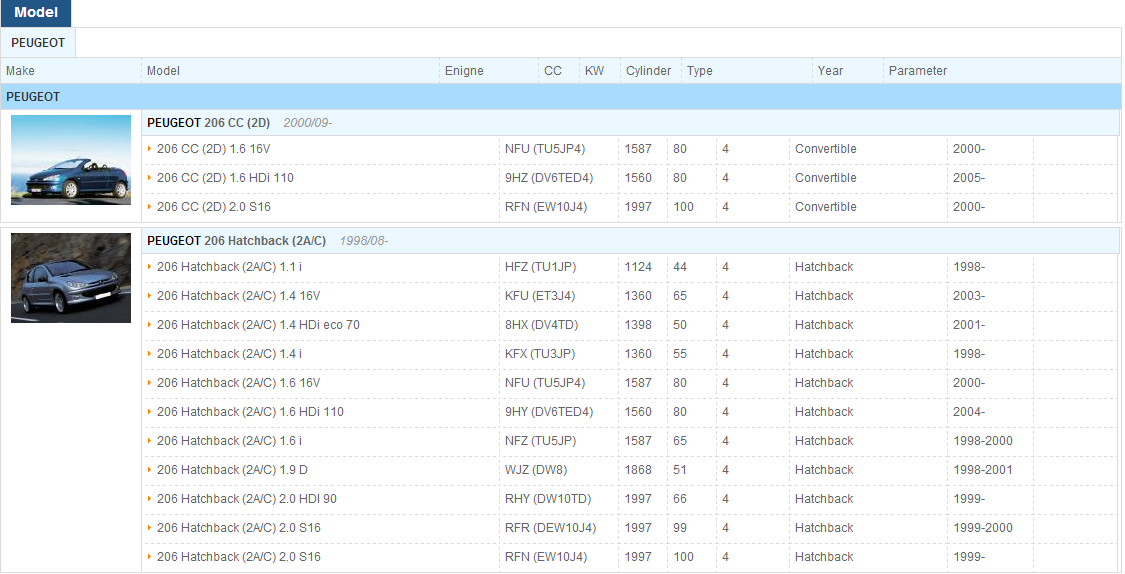1125x574 pixels.
Task: Click the year value 2003-
Action: click(969, 296)
